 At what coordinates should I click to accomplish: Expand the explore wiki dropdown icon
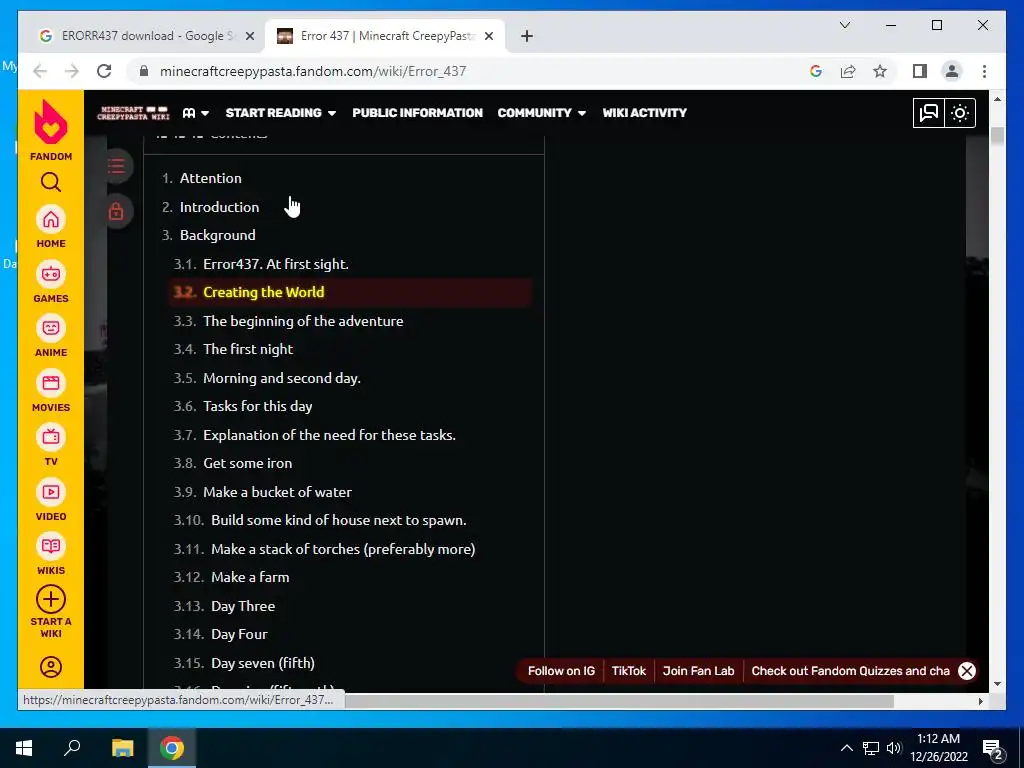(195, 113)
